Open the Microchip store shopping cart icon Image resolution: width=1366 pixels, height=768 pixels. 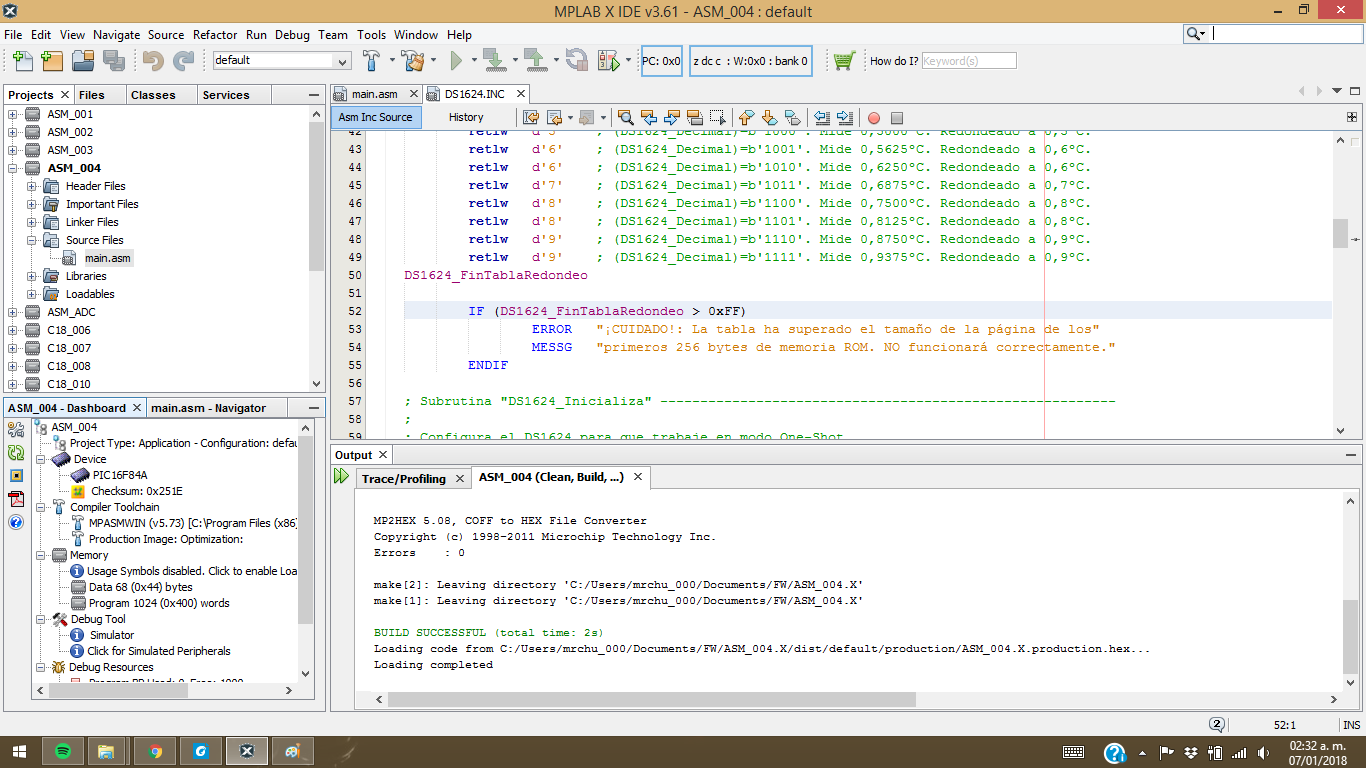coord(844,61)
